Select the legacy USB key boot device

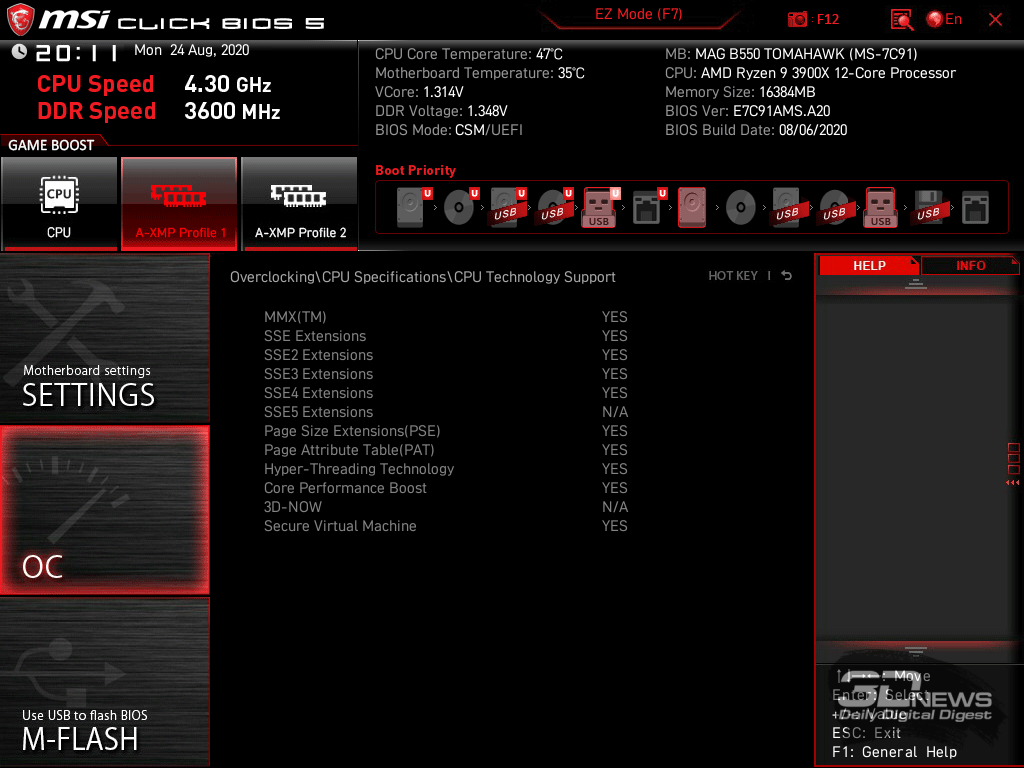click(880, 207)
